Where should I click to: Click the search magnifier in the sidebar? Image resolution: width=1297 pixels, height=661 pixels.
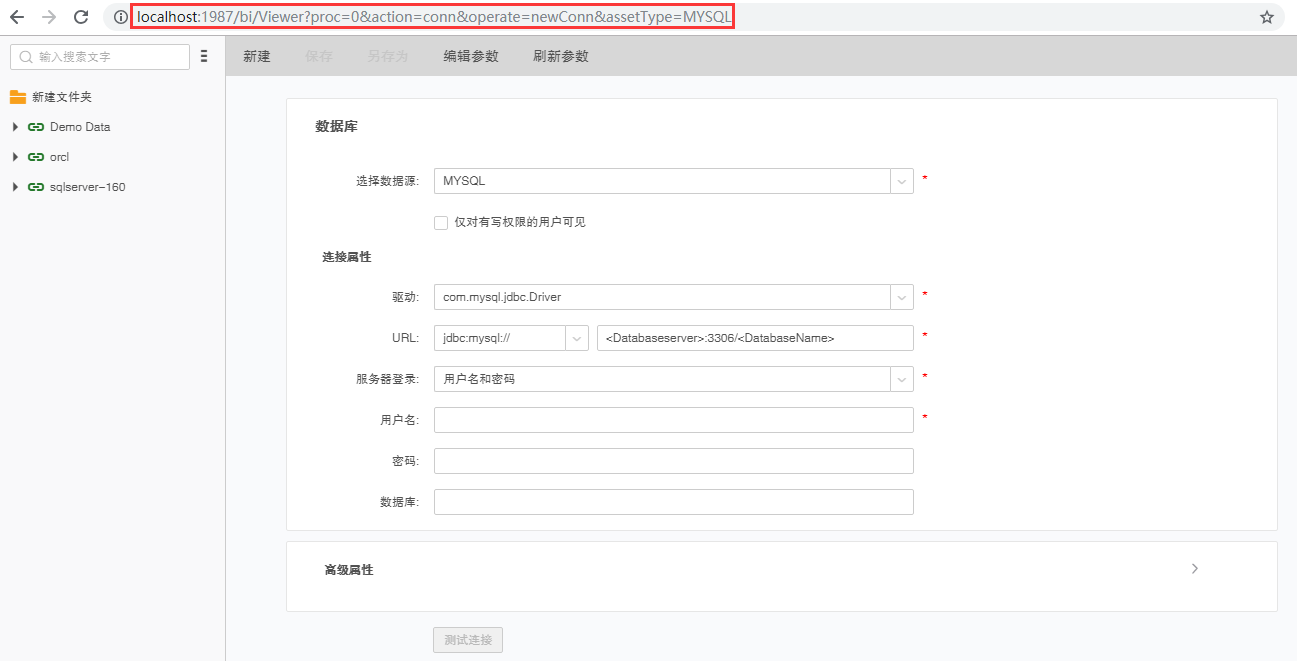click(x=24, y=57)
